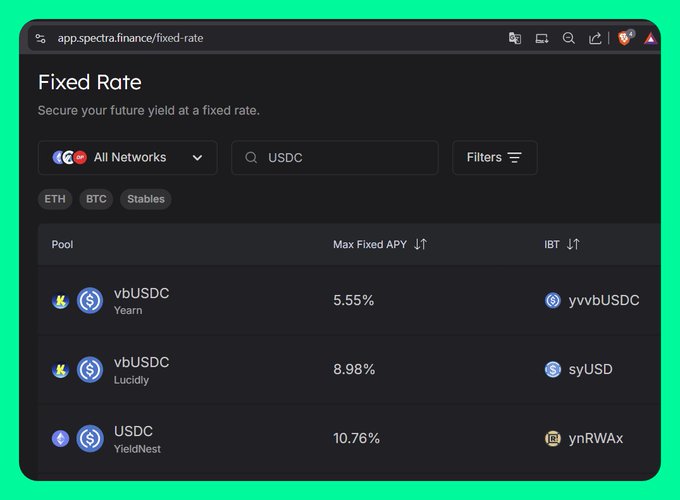The image size is (680, 500).
Task: Click the Yearn protocol label
Action: tap(128, 310)
